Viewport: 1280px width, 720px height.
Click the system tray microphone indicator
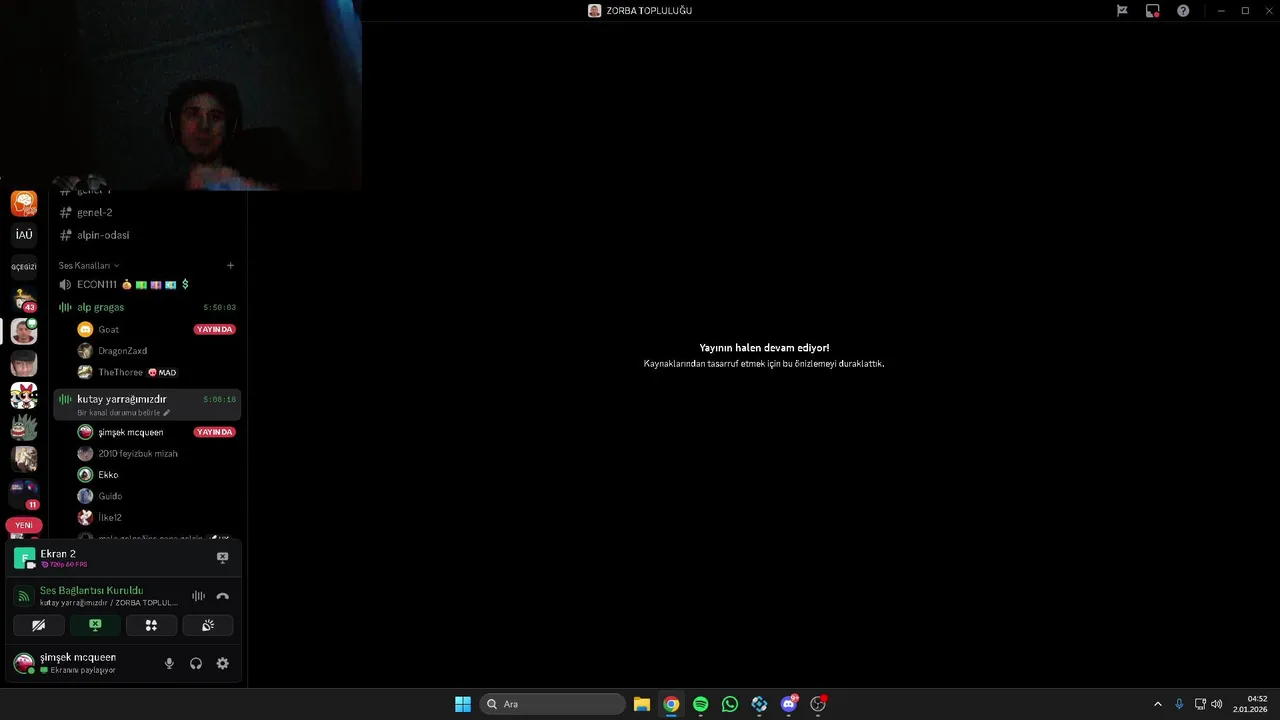(x=1179, y=704)
